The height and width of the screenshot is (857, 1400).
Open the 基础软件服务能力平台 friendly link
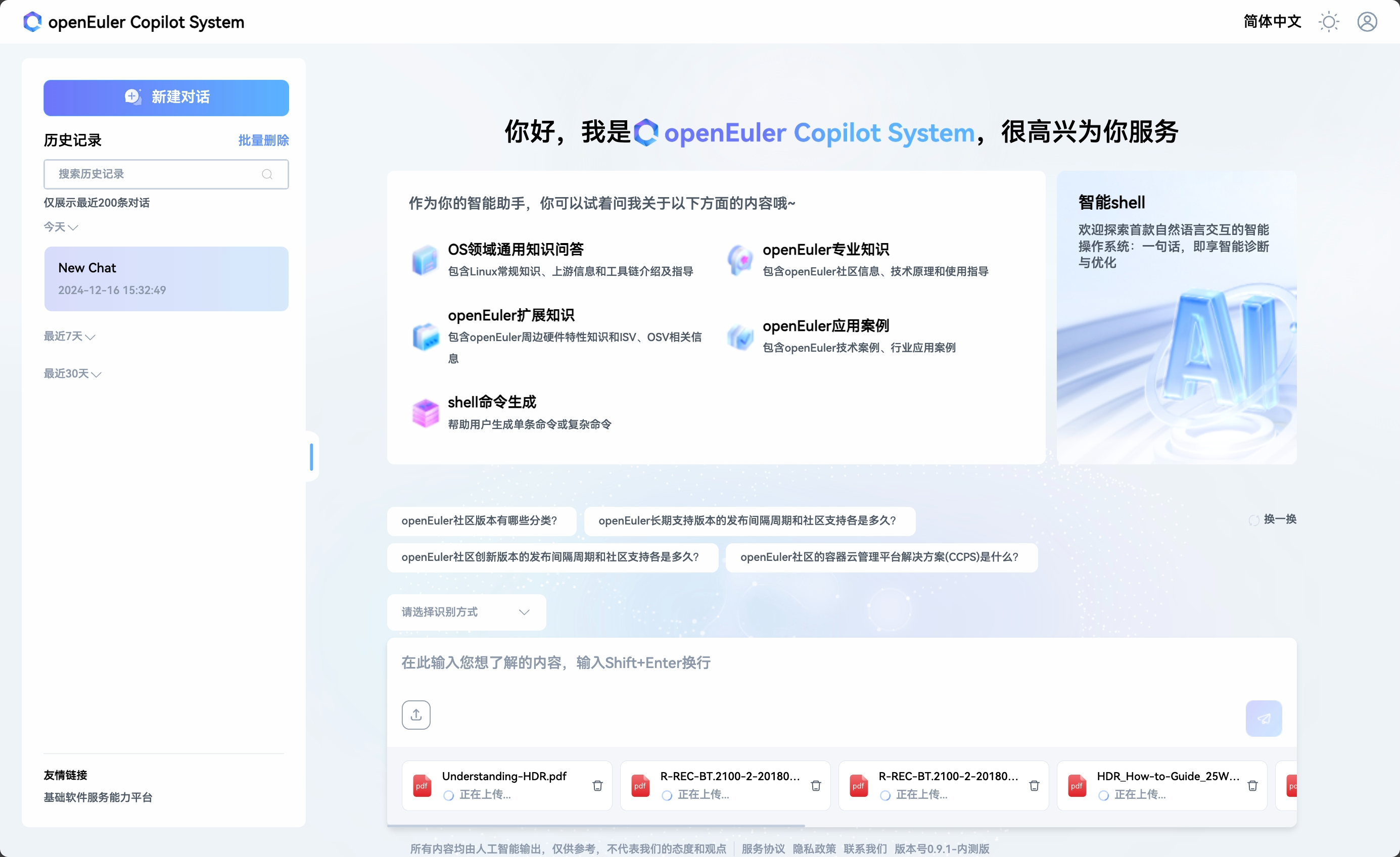point(98,797)
